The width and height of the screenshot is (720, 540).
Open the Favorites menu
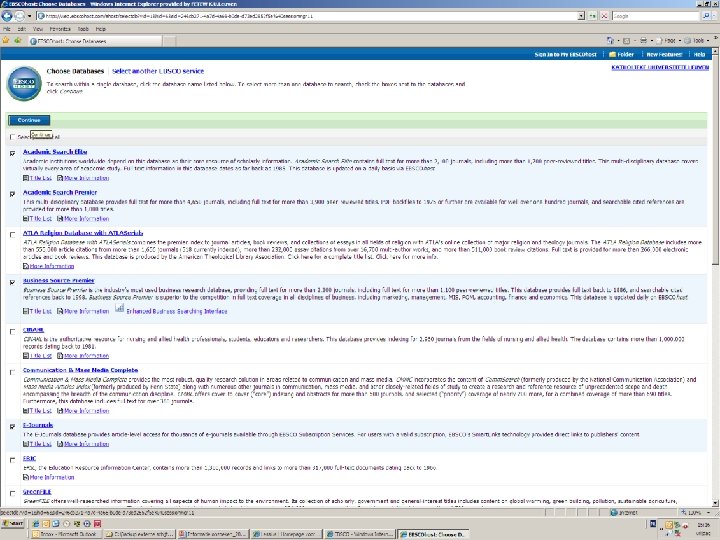[60, 29]
